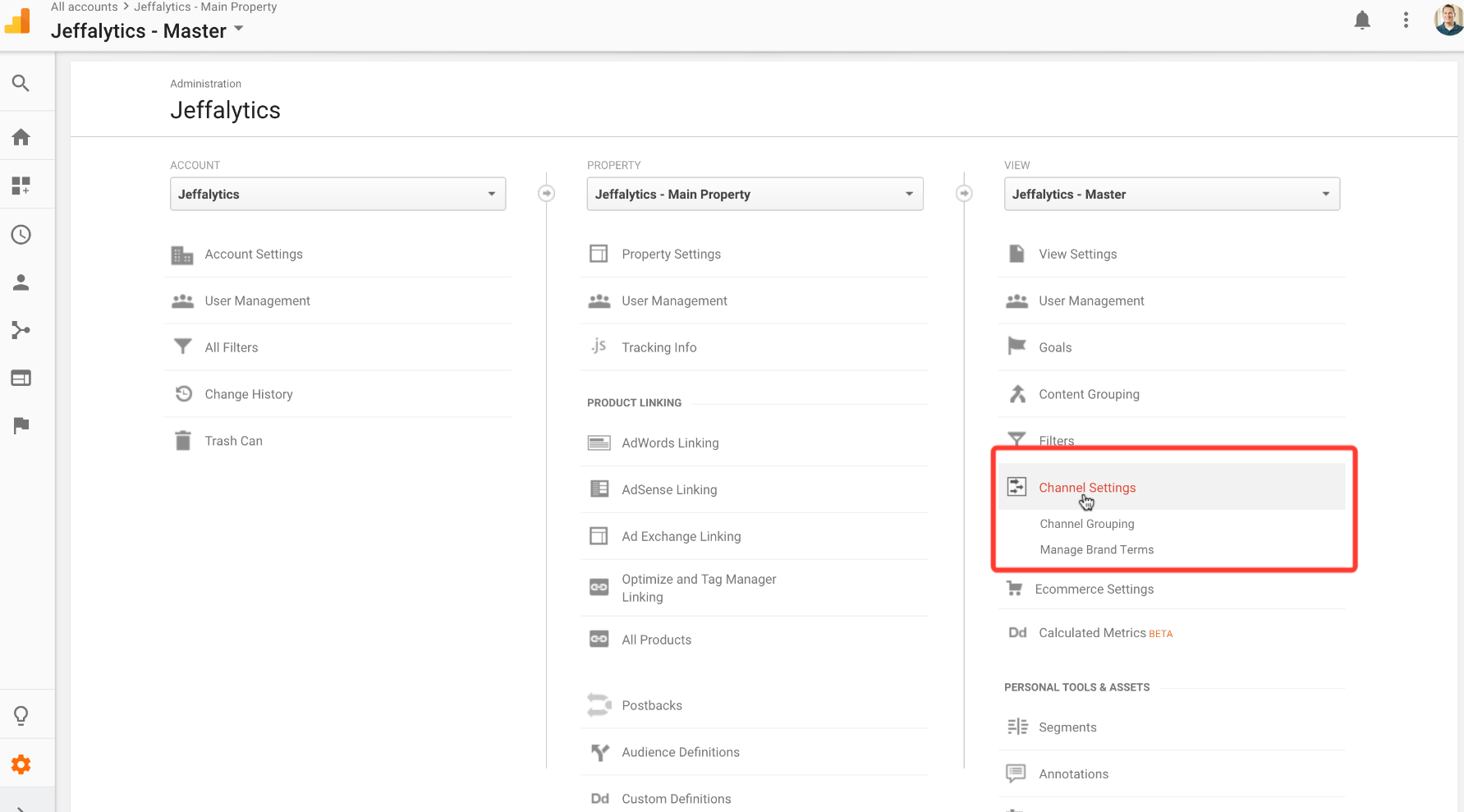Viewport: 1464px width, 812px height.
Task: Open Real-Time clock icon in sidebar
Action: pyautogui.click(x=21, y=235)
